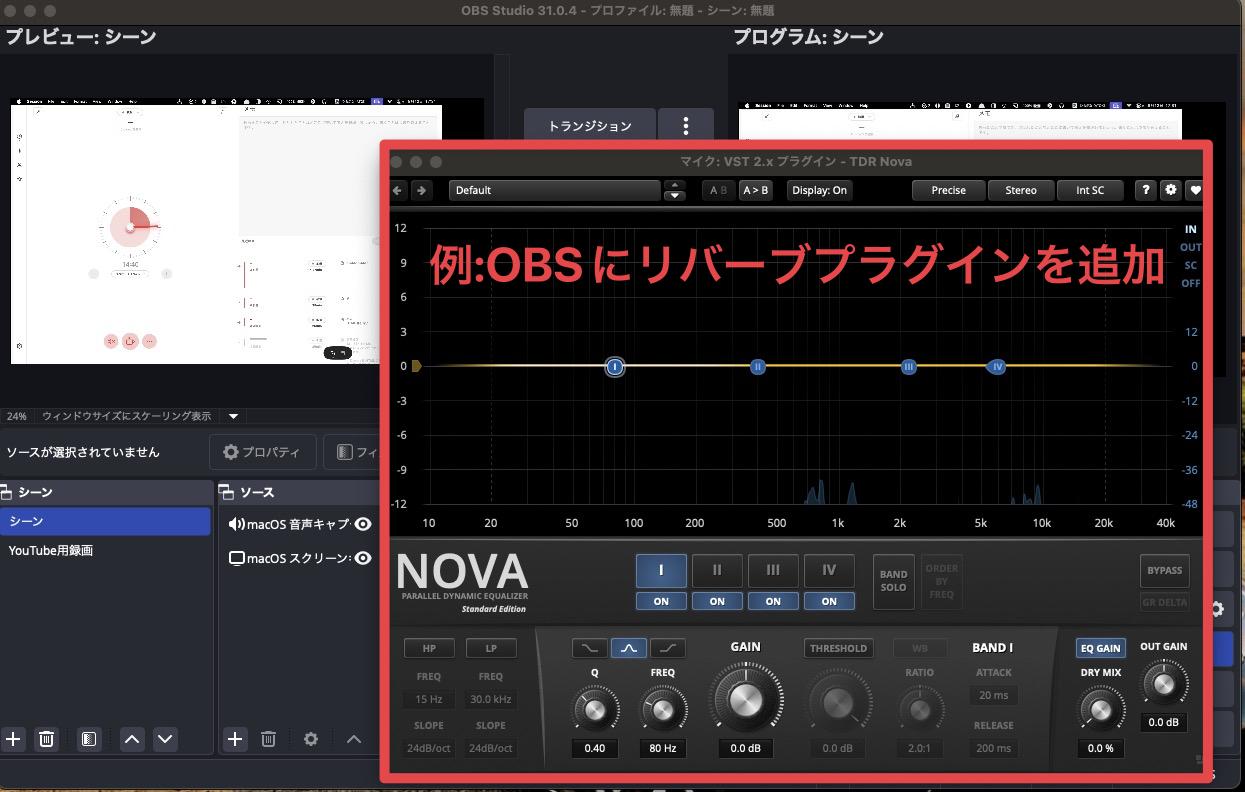Screen dimensions: 1245x792
Task: Delete the selected scene using the trash icon
Action: [x=46, y=739]
